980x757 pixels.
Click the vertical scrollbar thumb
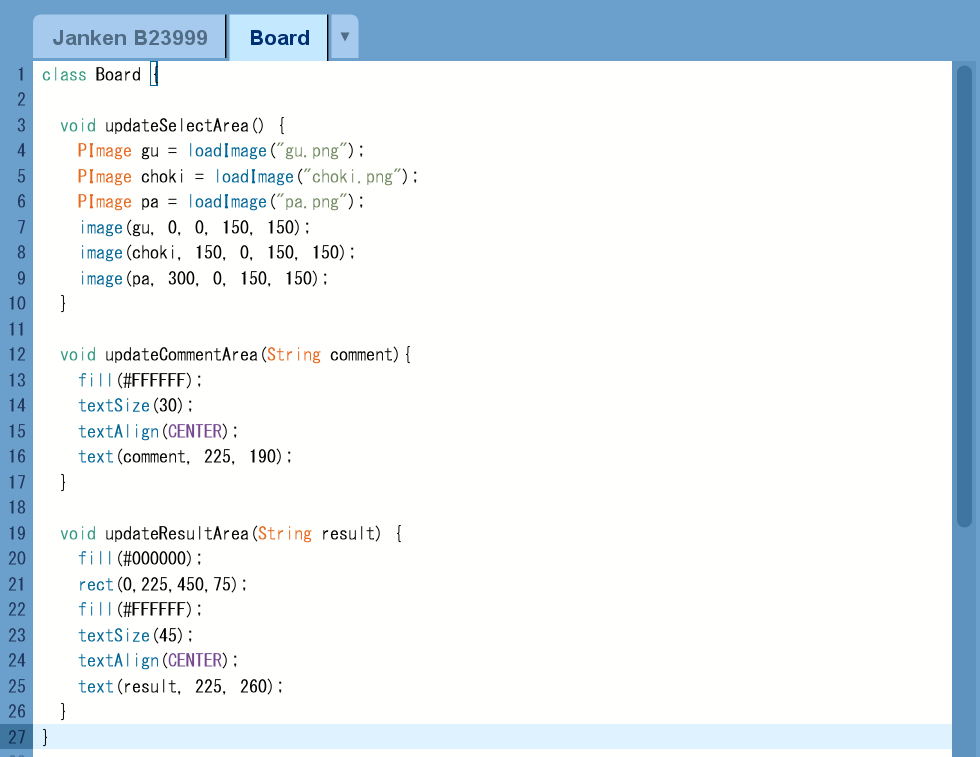click(x=964, y=295)
